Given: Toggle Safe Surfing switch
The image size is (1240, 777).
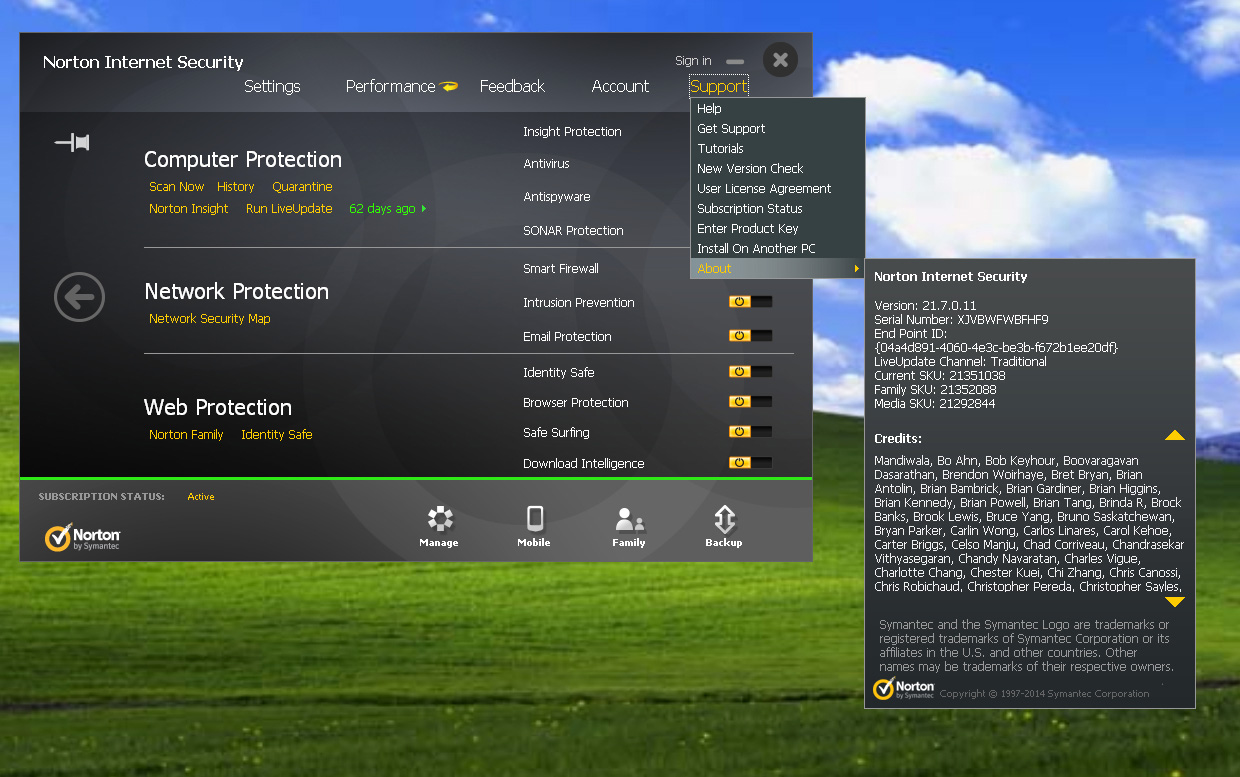Looking at the screenshot, I should pos(750,432).
